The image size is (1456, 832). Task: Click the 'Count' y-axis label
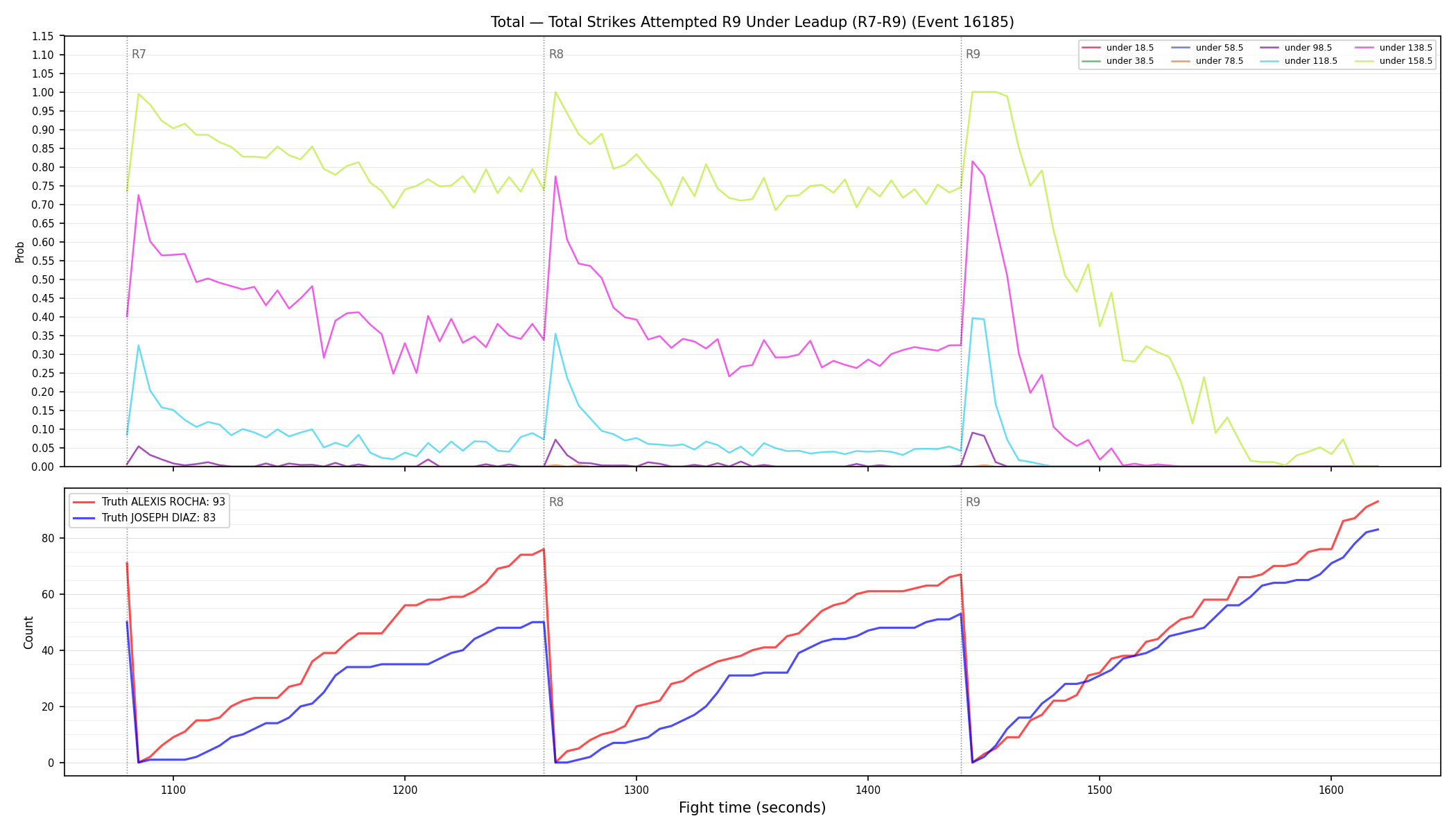click(x=28, y=632)
